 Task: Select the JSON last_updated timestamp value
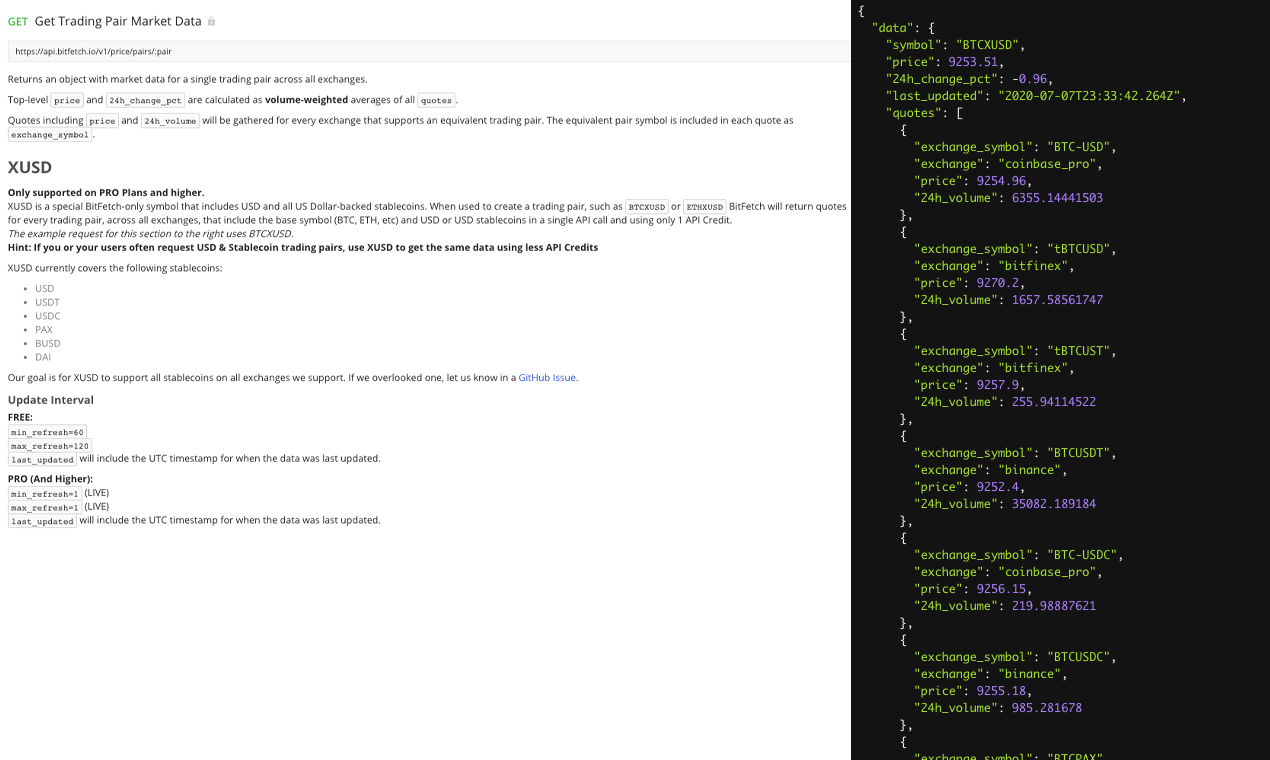click(x=1091, y=96)
